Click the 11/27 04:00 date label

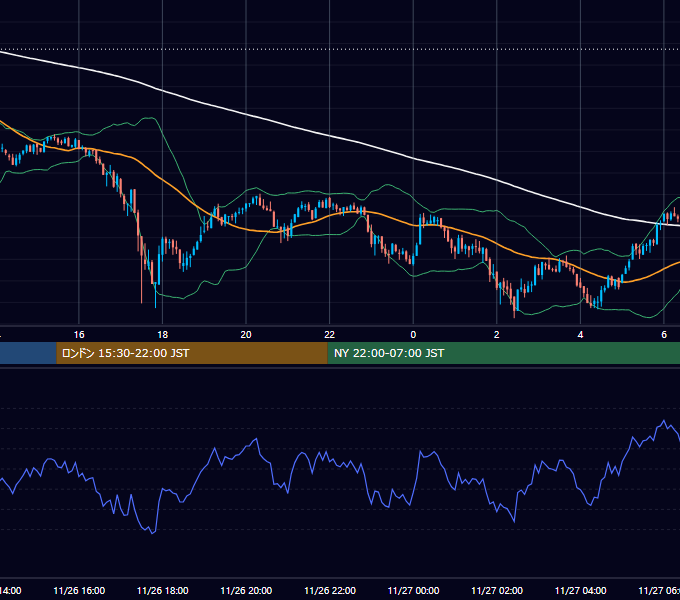pyautogui.click(x=580, y=590)
